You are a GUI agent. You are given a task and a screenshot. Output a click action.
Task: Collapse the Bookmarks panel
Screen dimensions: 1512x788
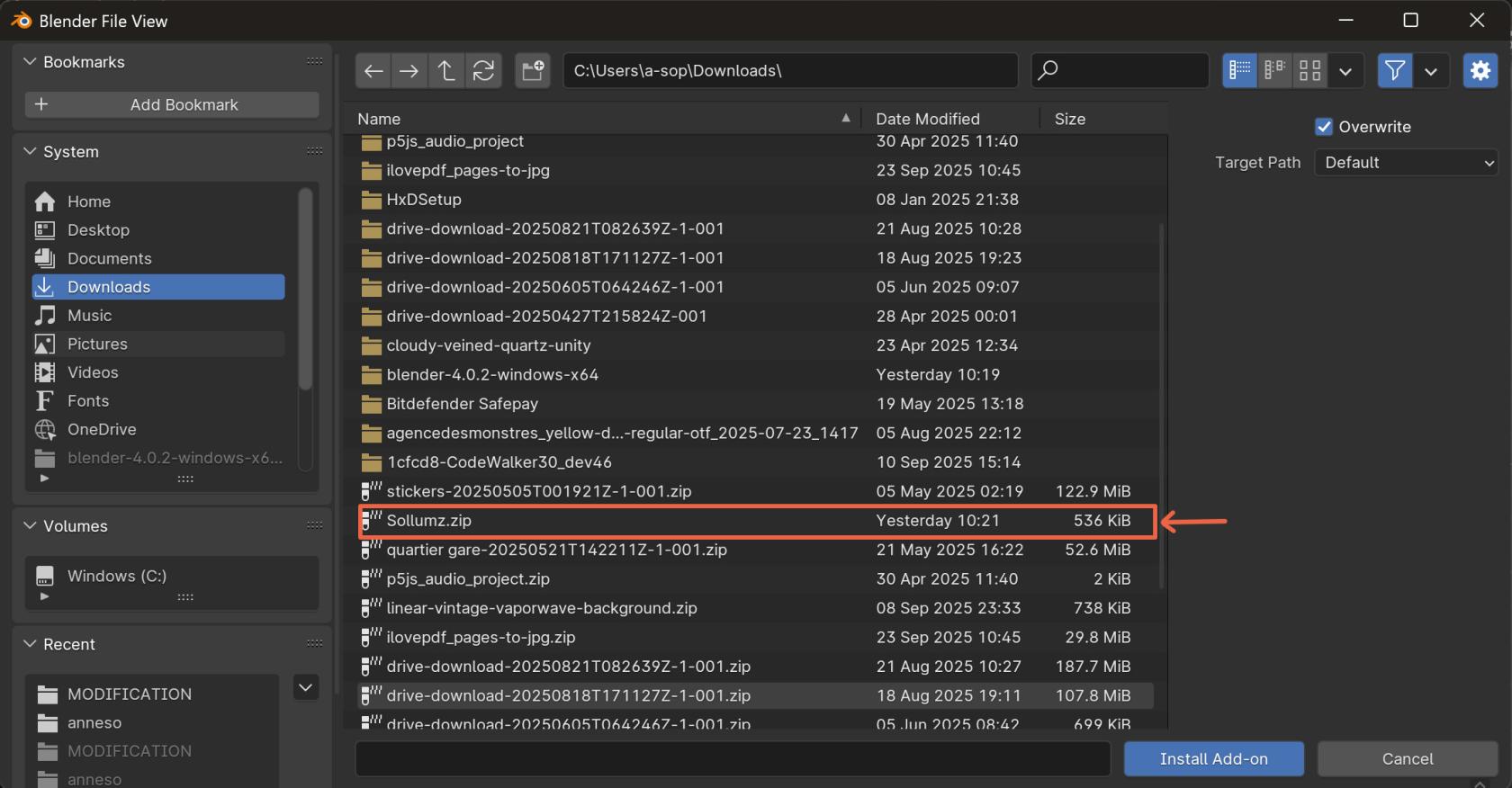coord(31,62)
